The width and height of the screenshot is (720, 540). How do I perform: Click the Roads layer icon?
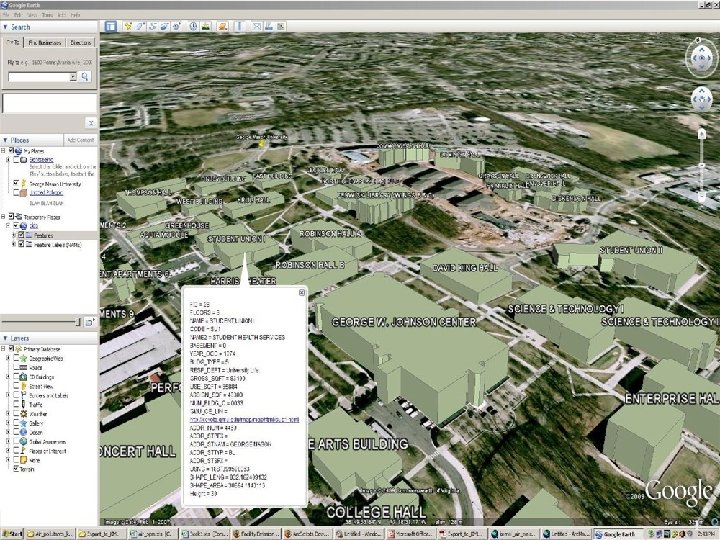[x=23, y=368]
